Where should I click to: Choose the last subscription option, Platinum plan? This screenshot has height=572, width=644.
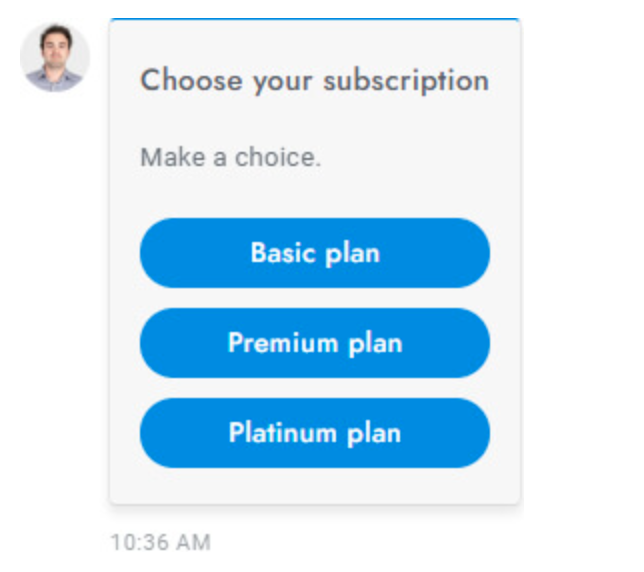point(315,433)
